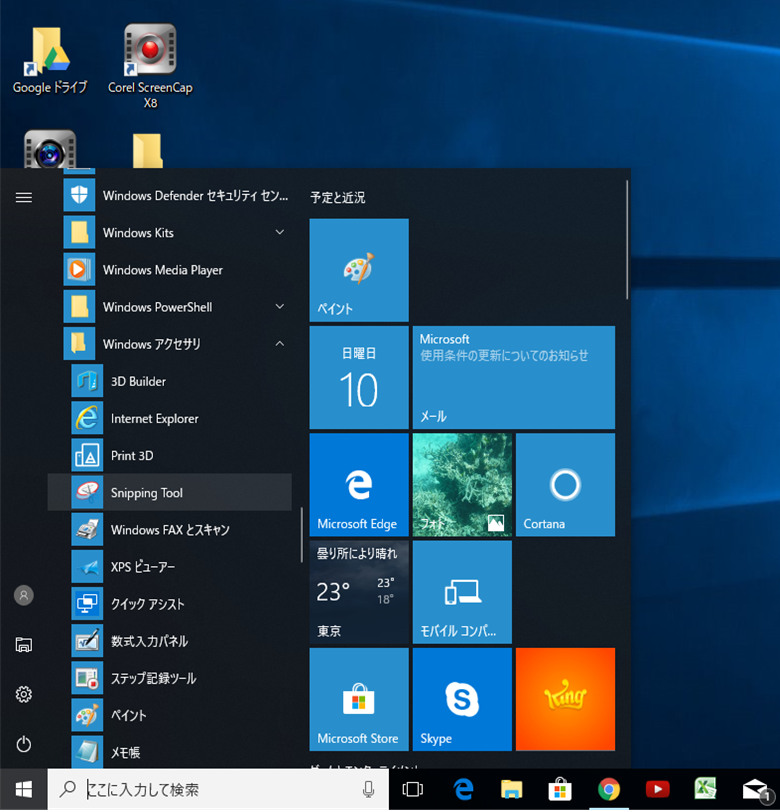The image size is (780, 812).
Task: Click the microphone in the search box
Action: (368, 789)
